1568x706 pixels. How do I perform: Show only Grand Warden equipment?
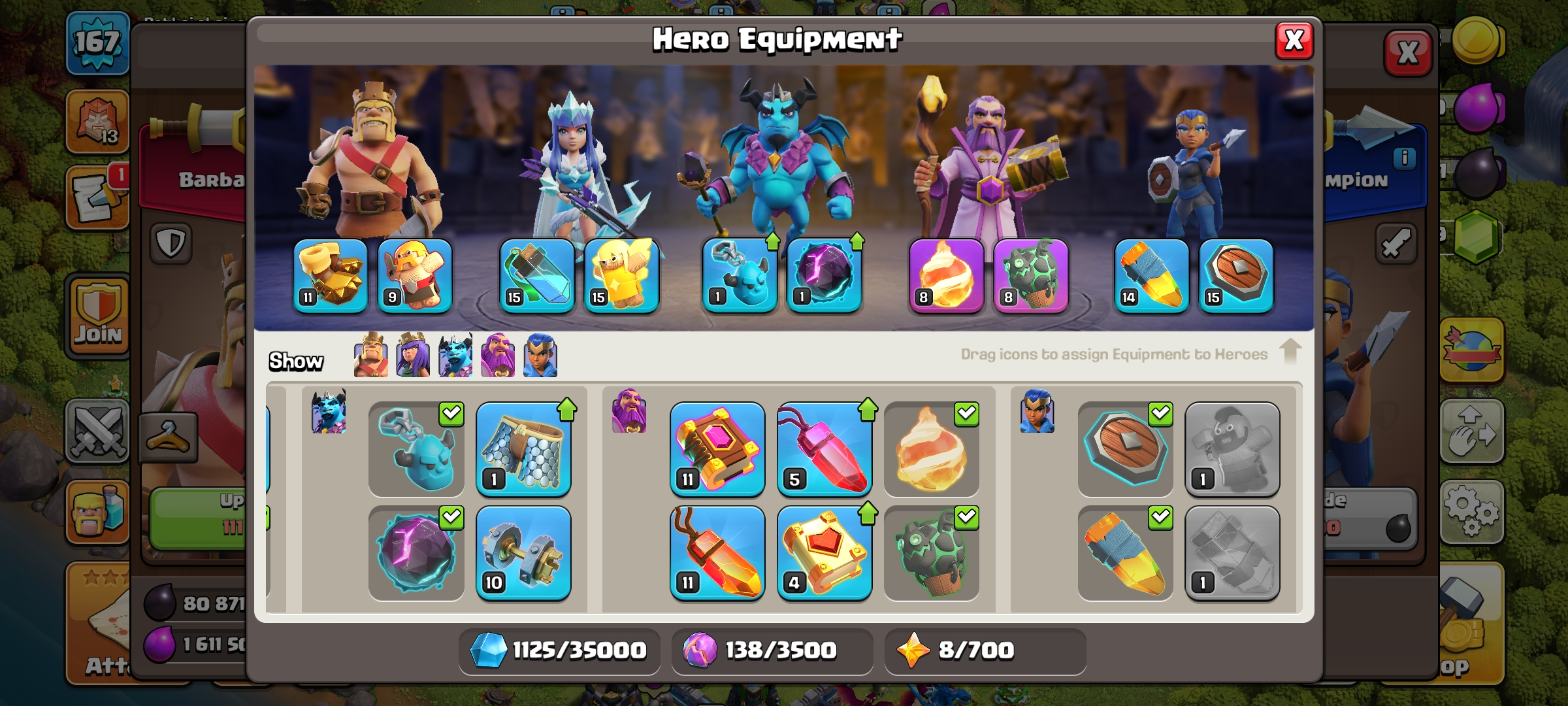click(x=498, y=355)
